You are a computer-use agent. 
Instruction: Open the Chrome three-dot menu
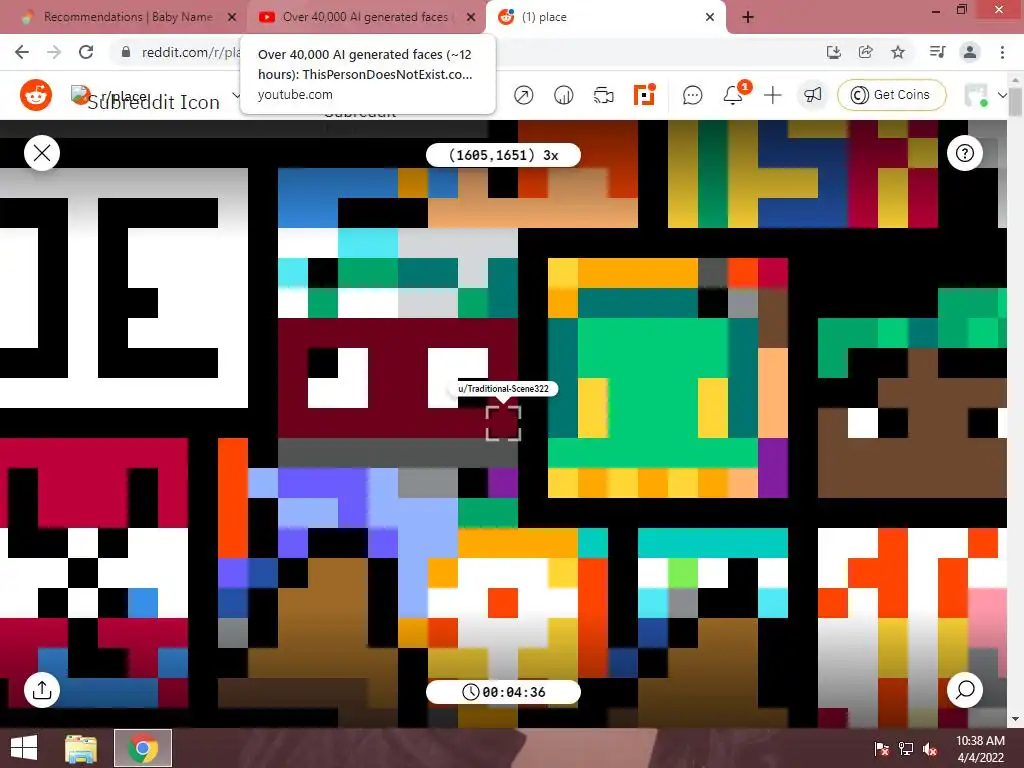(x=1002, y=52)
